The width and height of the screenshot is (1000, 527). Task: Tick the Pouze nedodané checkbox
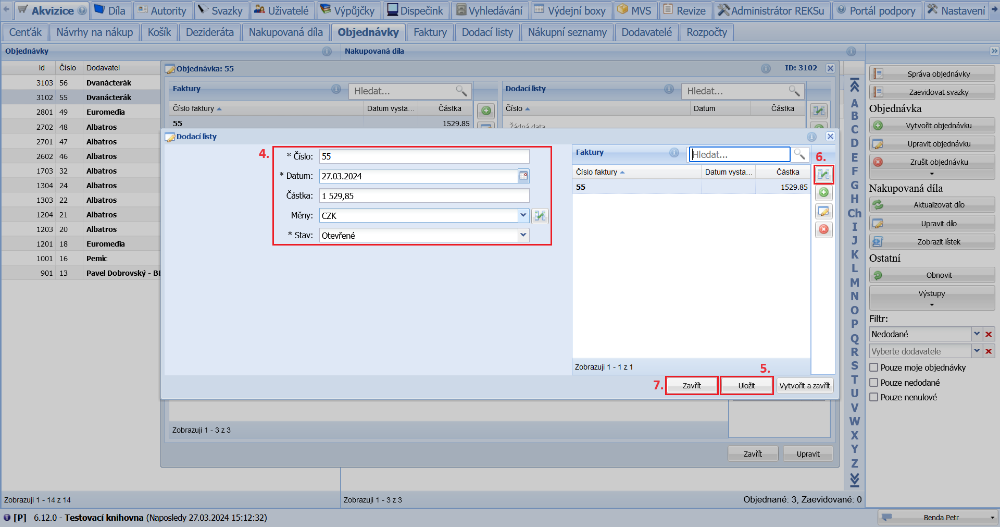coord(875,383)
